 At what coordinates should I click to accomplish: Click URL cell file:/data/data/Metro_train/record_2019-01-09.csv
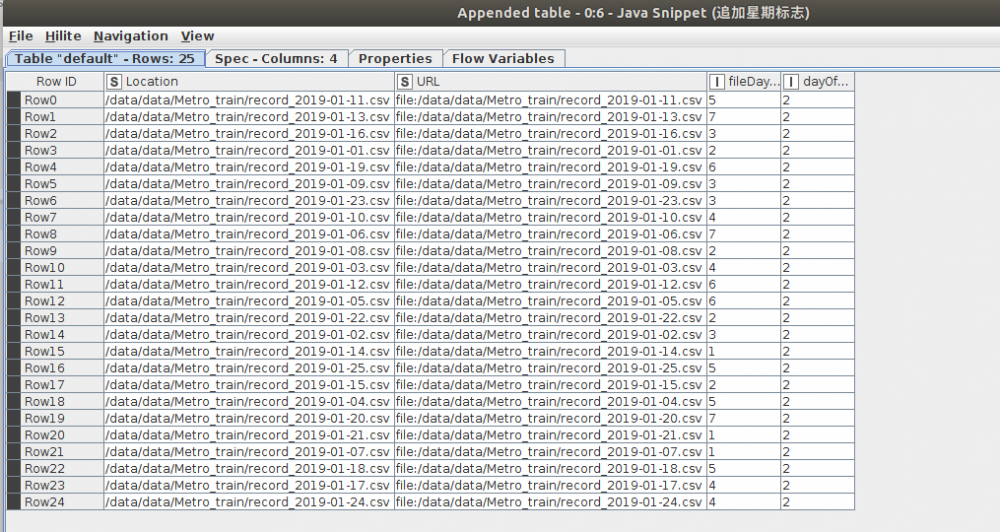tap(551, 184)
